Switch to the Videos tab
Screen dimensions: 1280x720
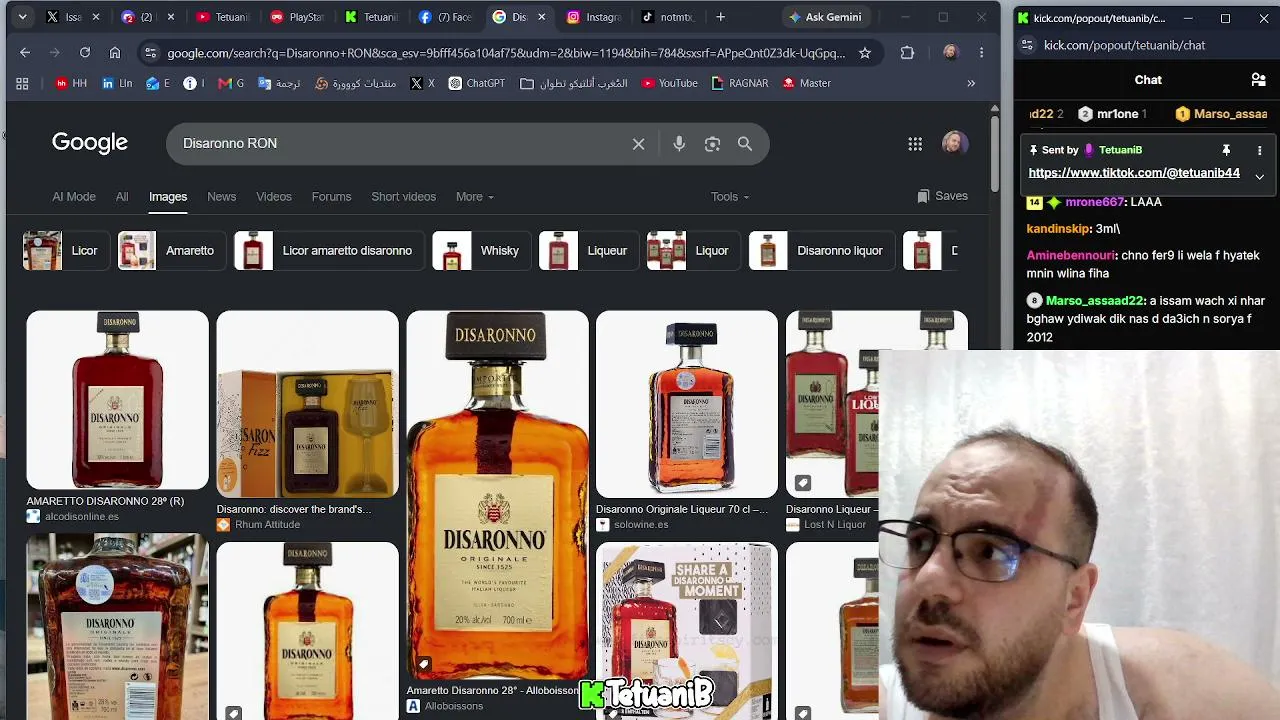273,197
